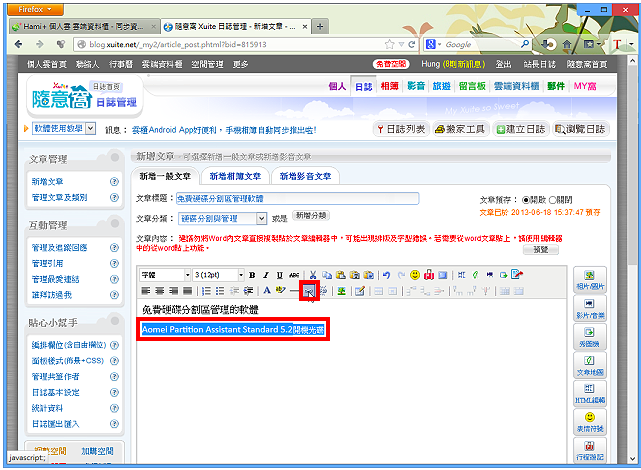Collapse 文章管理 sidebar section
This screenshot has width=641, height=470.
(x=115, y=157)
